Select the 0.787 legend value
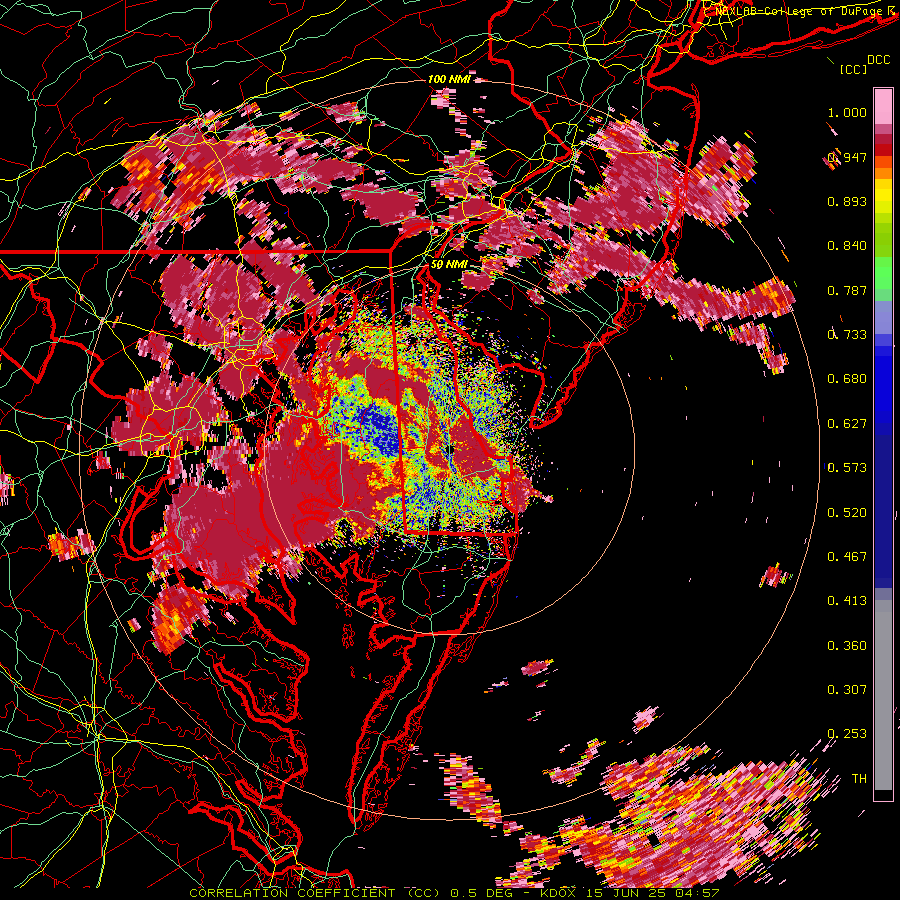This screenshot has width=900, height=900. pyautogui.click(x=847, y=290)
